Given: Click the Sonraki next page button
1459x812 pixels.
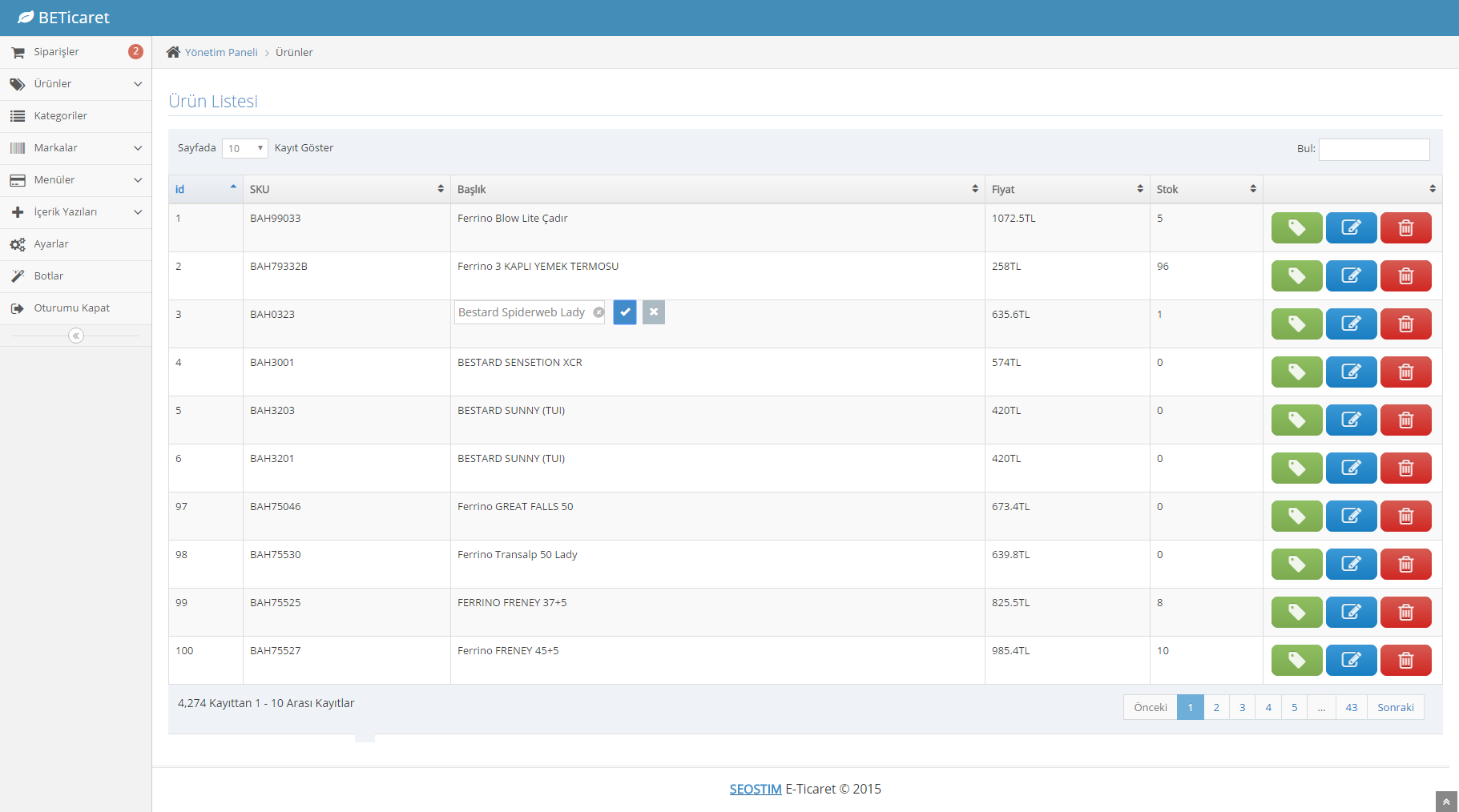Looking at the screenshot, I should [x=1396, y=707].
